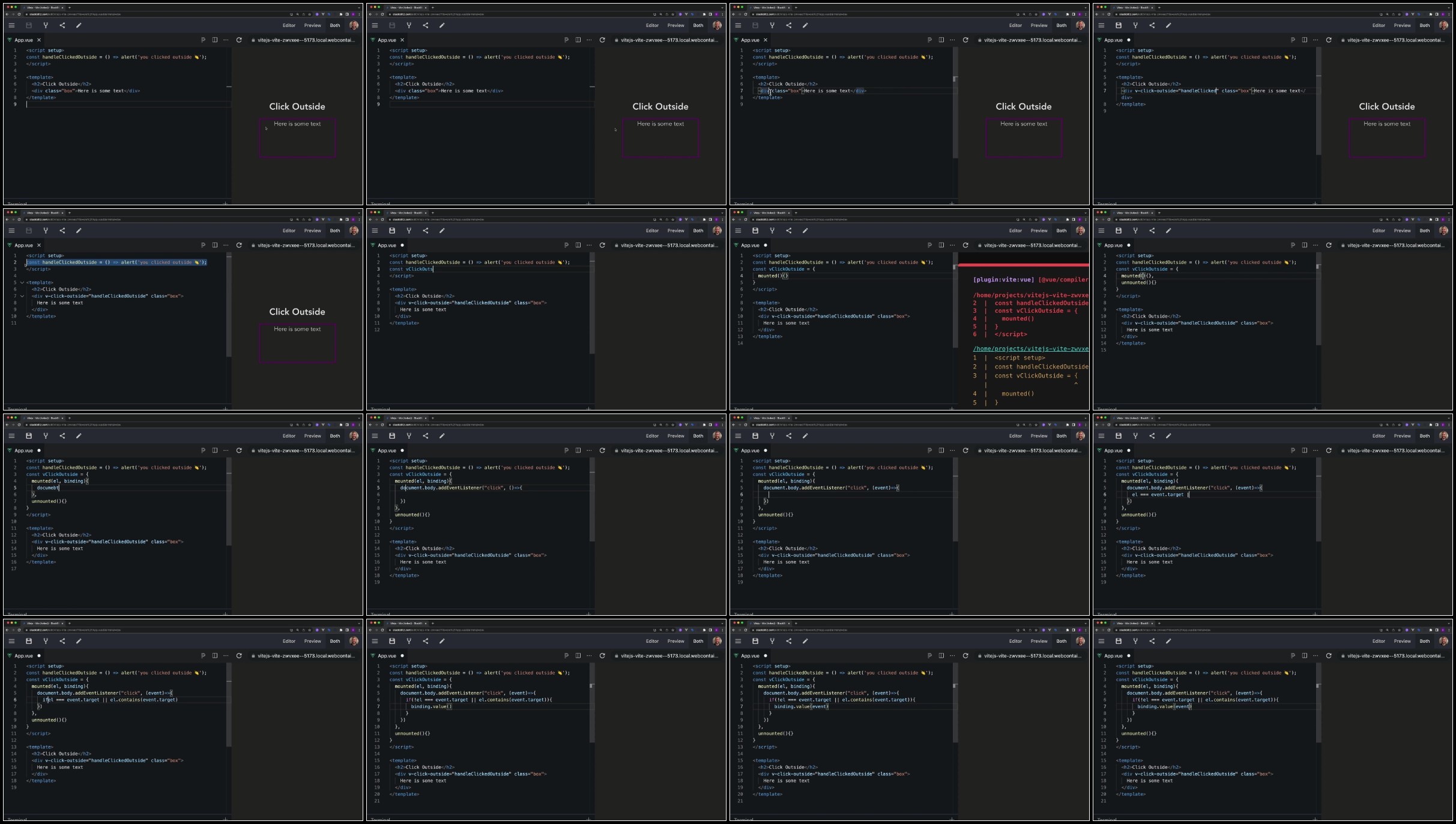Viewport: 1456px width, 824px height.
Task: Switch to Editor view in frame ending at line 15
Action: pyautogui.click(x=1379, y=230)
